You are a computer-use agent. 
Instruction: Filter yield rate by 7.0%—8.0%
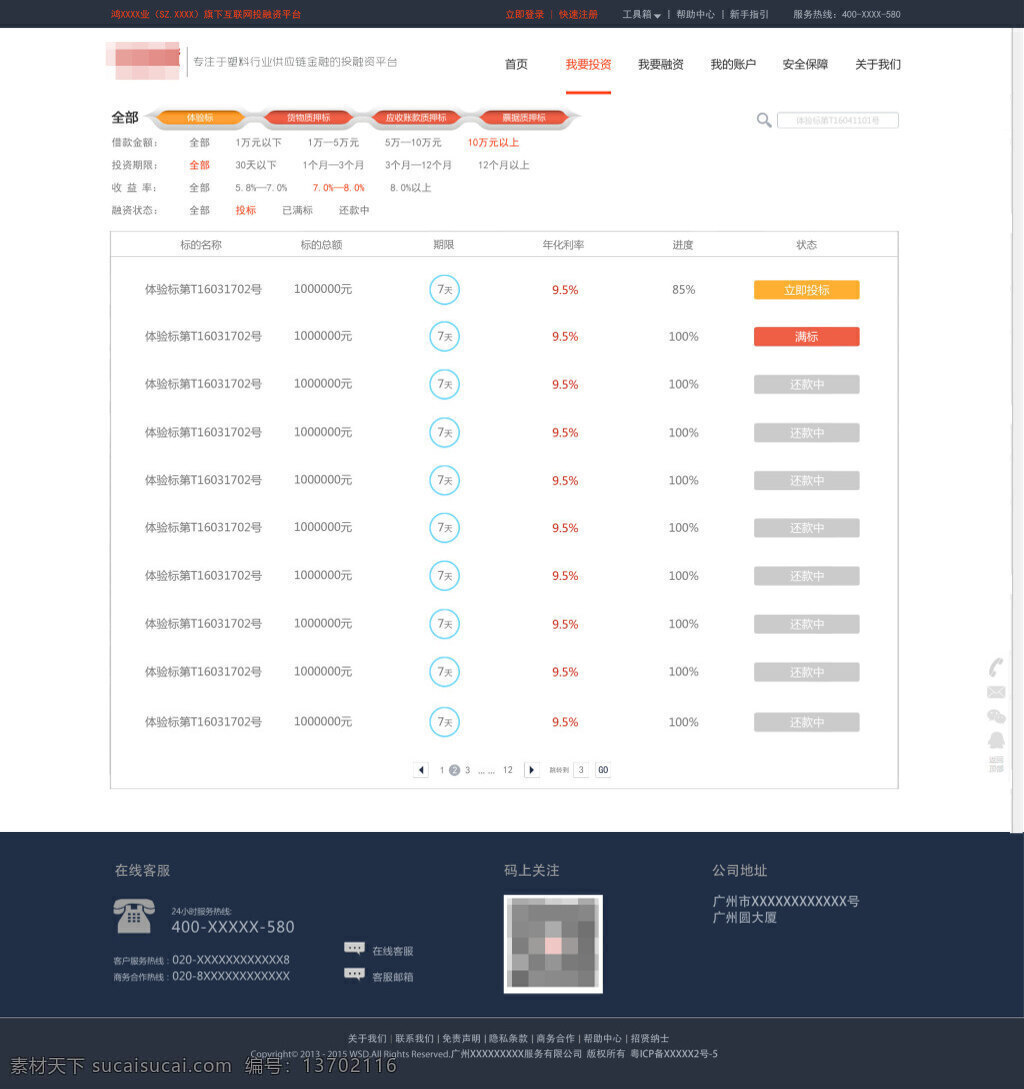(x=338, y=188)
